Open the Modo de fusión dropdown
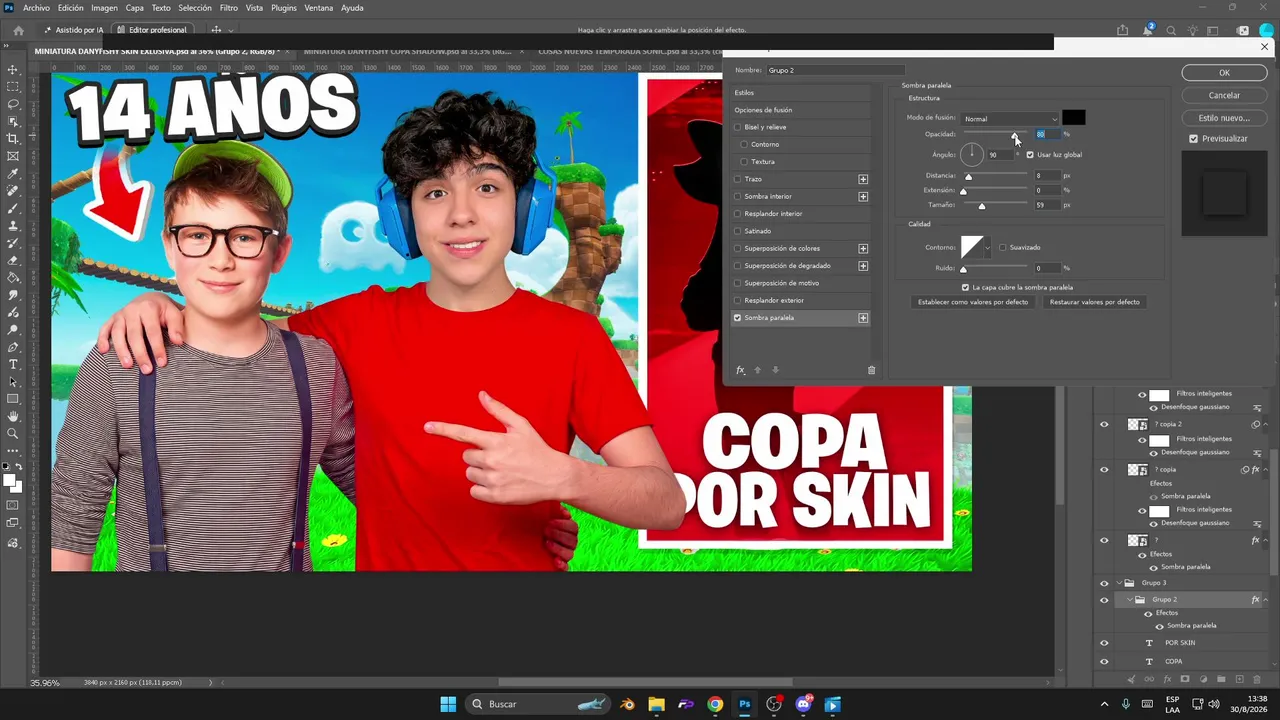Viewport: 1280px width, 720px height. pos(1010,119)
